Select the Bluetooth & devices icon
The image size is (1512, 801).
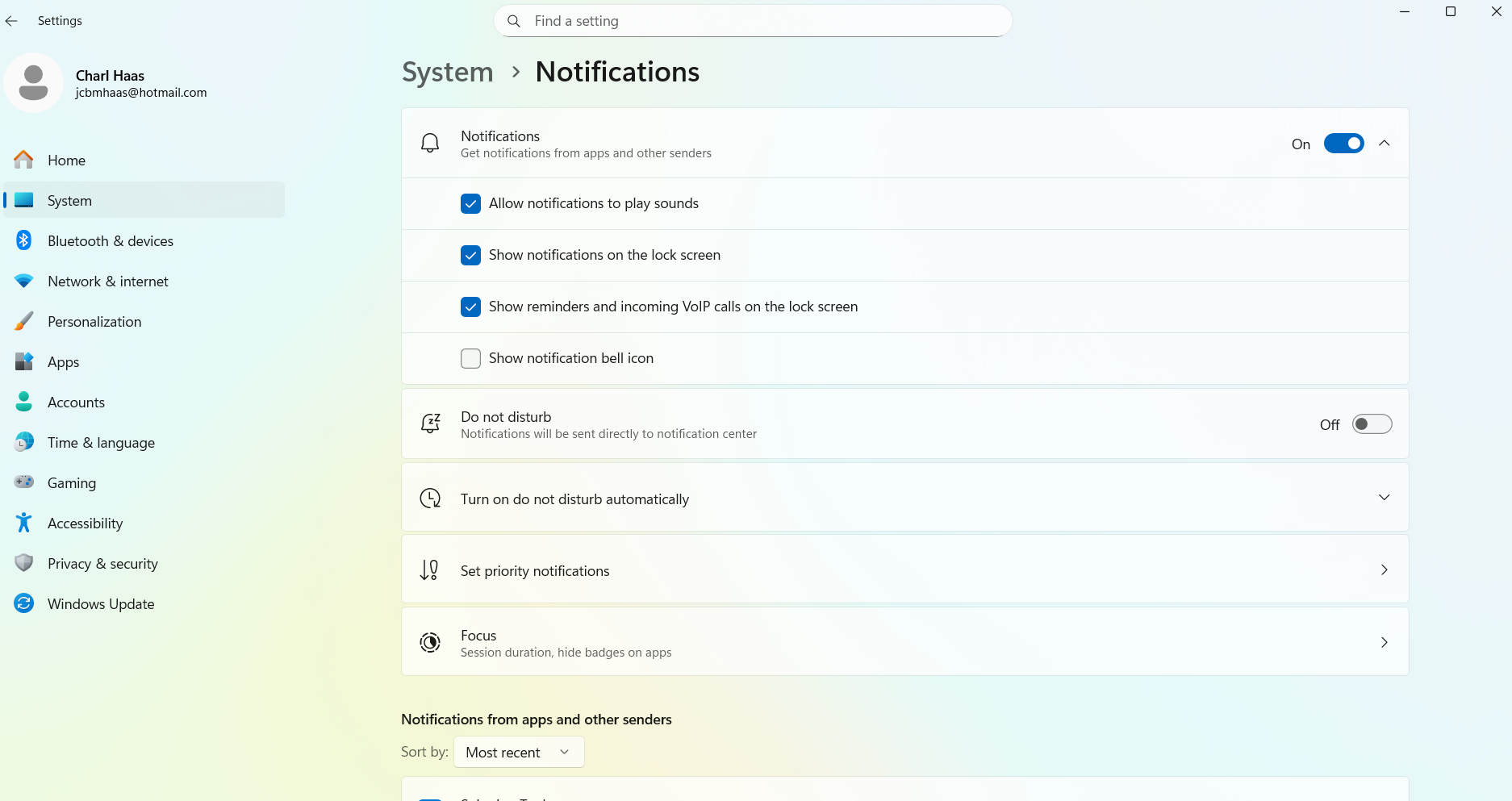23,240
